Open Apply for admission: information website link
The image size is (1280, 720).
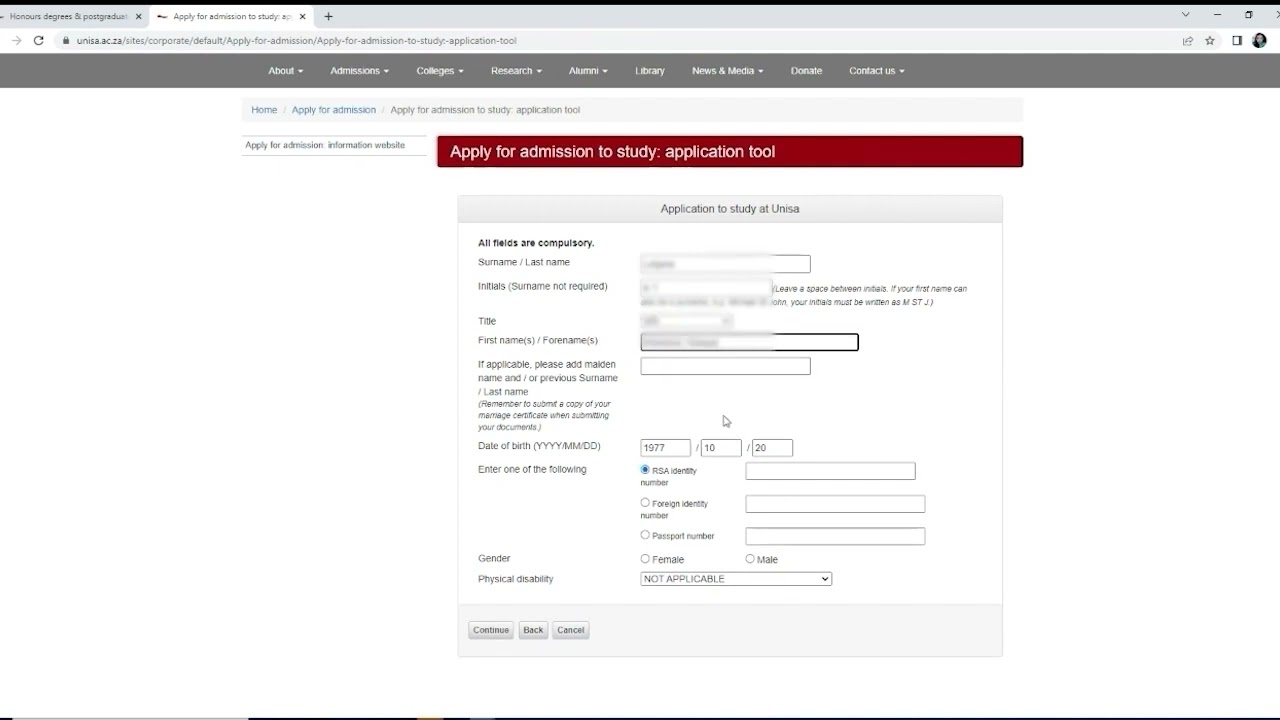[x=325, y=145]
